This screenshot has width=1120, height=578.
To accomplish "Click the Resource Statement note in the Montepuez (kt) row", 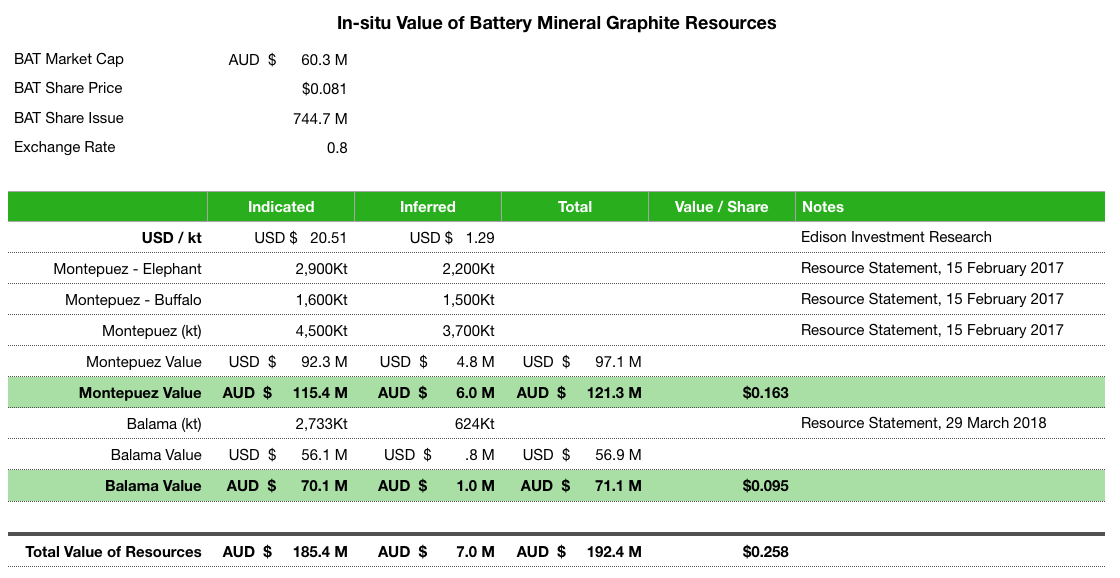I will pos(932,330).
